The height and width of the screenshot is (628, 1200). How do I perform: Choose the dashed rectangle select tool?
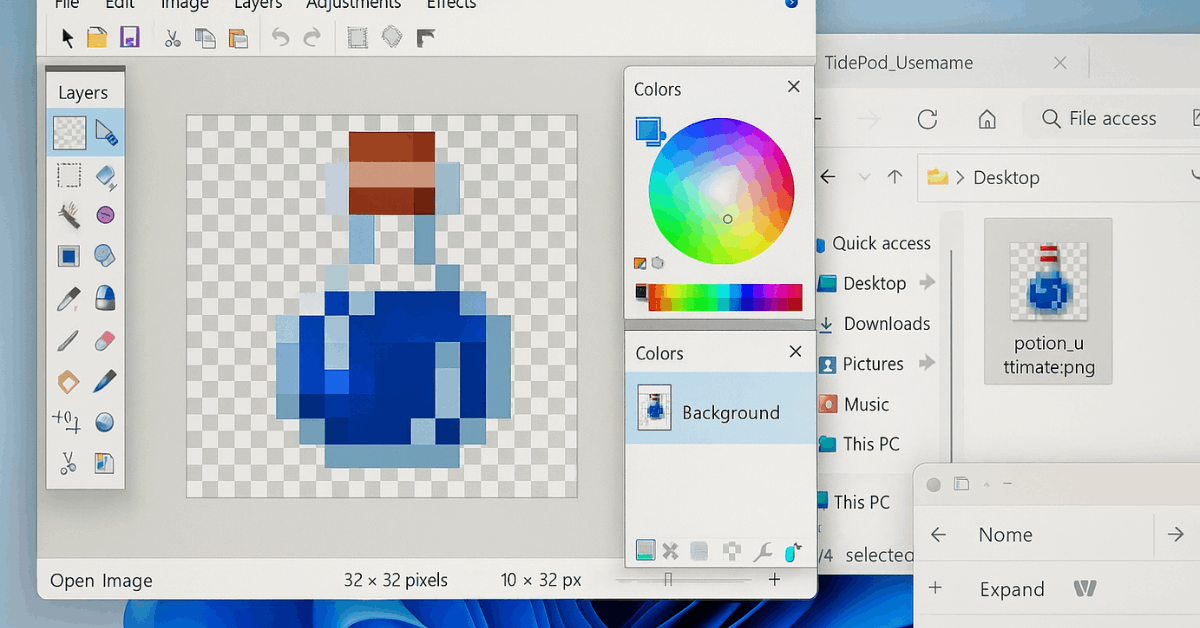tap(69, 176)
